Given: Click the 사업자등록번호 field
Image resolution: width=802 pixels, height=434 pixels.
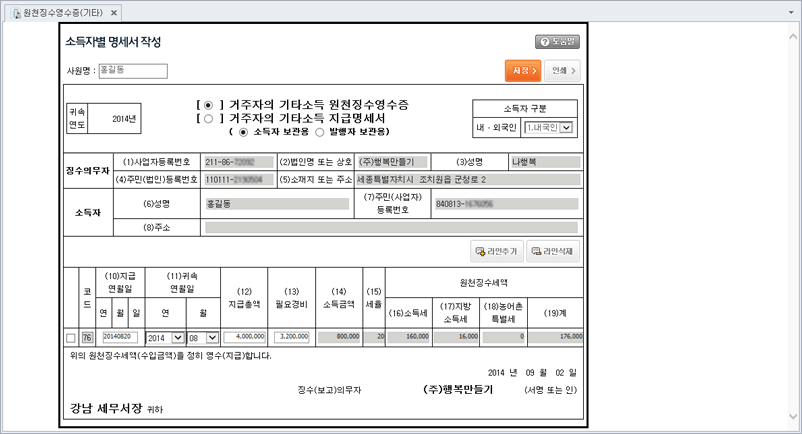Looking at the screenshot, I should tap(239, 162).
